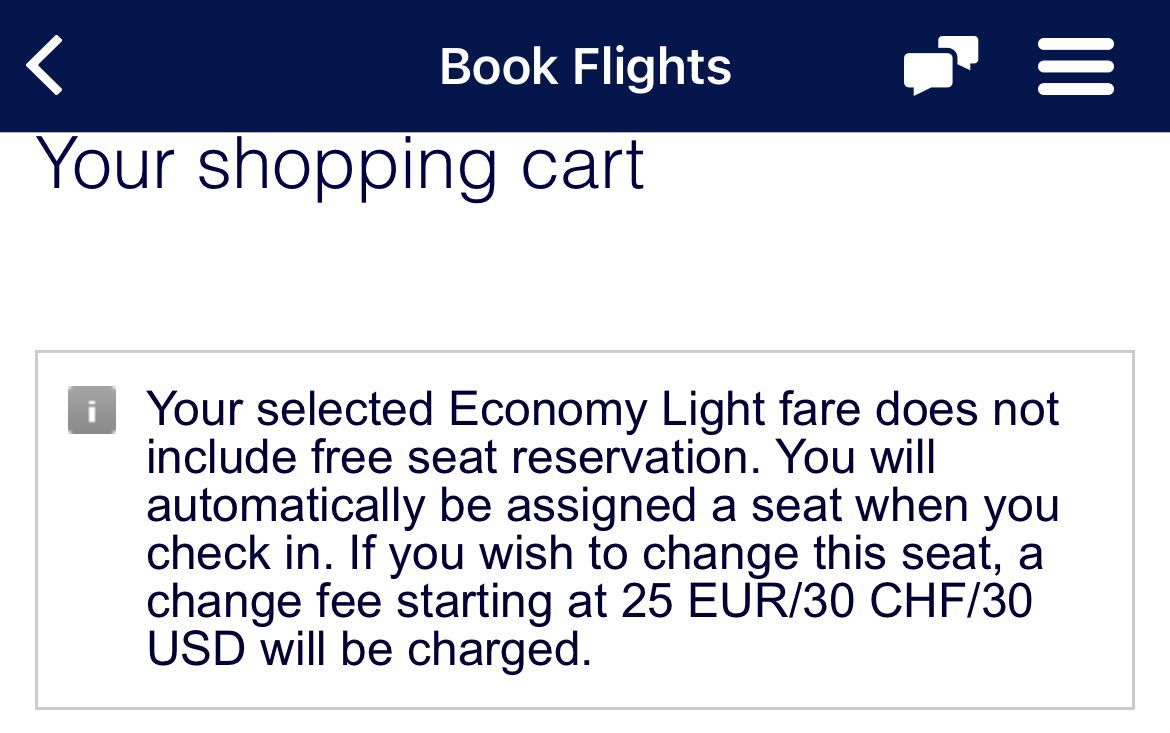Tap the word "charged" in the notice
The width and height of the screenshot is (1170, 733).
click(494, 650)
